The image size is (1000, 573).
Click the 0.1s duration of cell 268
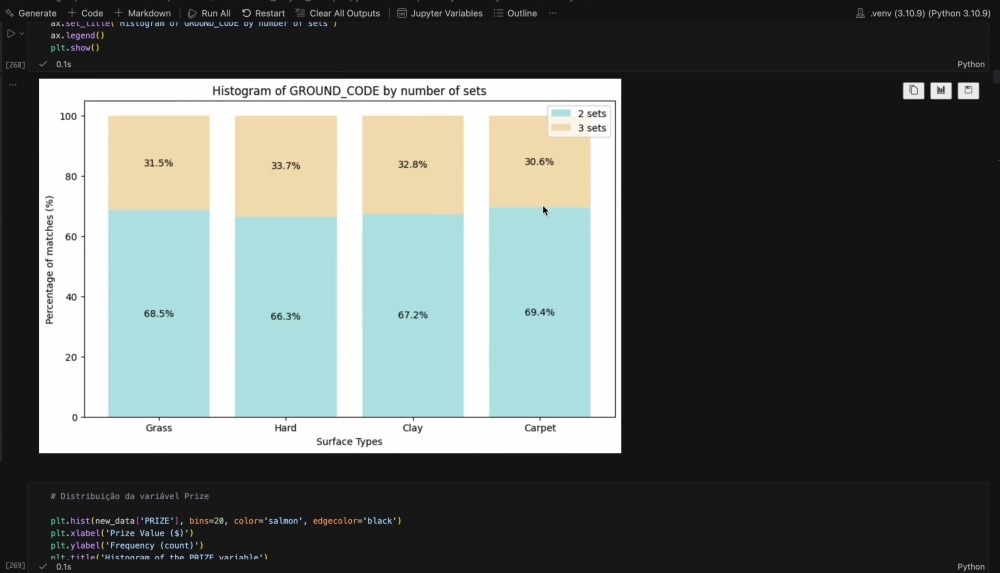point(63,64)
